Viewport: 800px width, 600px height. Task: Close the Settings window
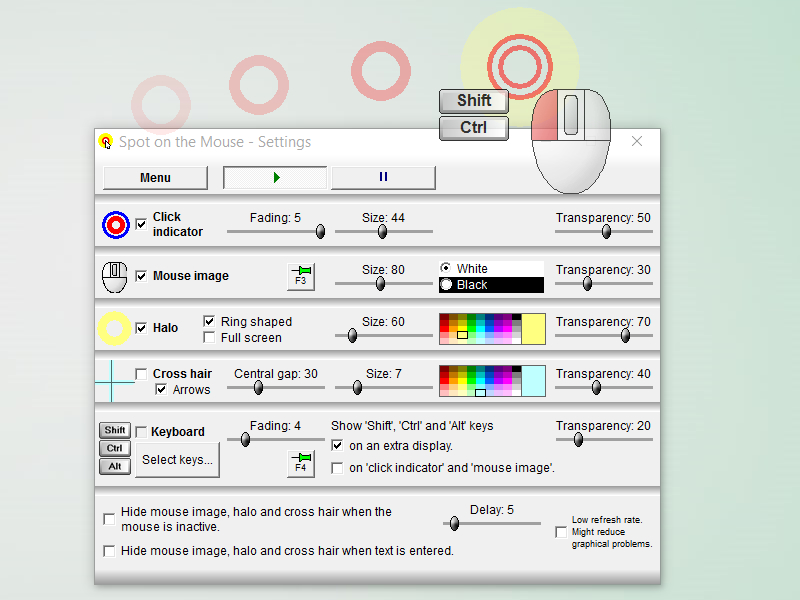click(637, 141)
